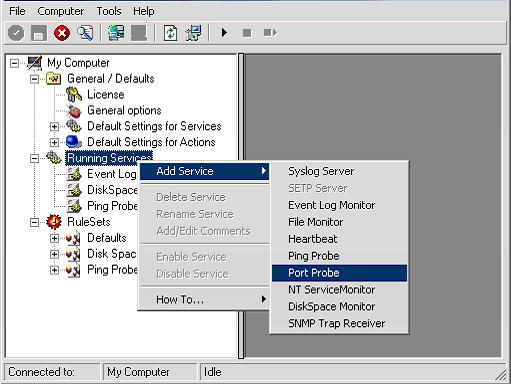Image resolution: width=511 pixels, height=384 pixels.
Task: Open the How To... submenu
Action: (x=204, y=299)
